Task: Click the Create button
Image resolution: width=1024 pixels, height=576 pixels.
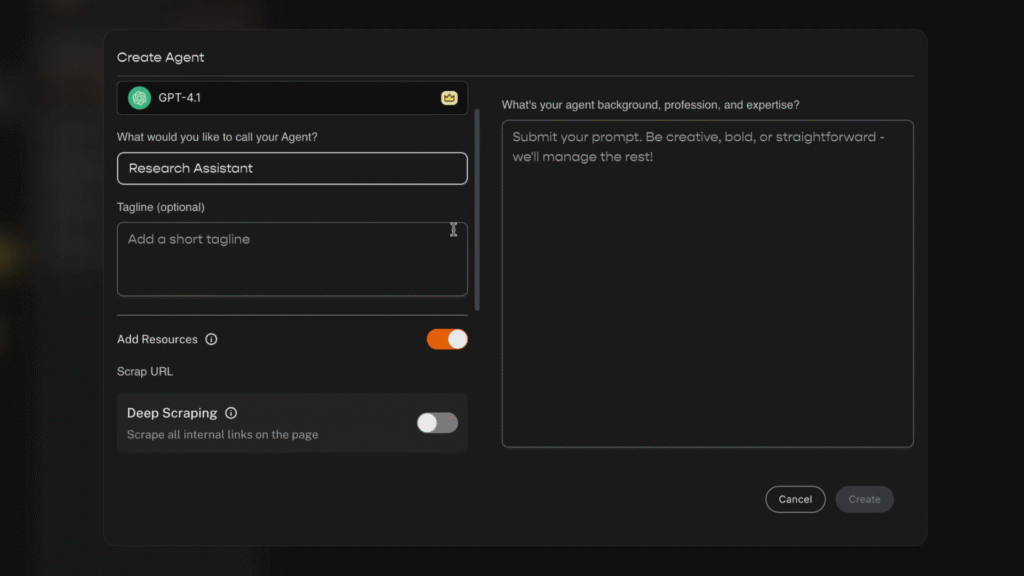Action: tap(864, 499)
